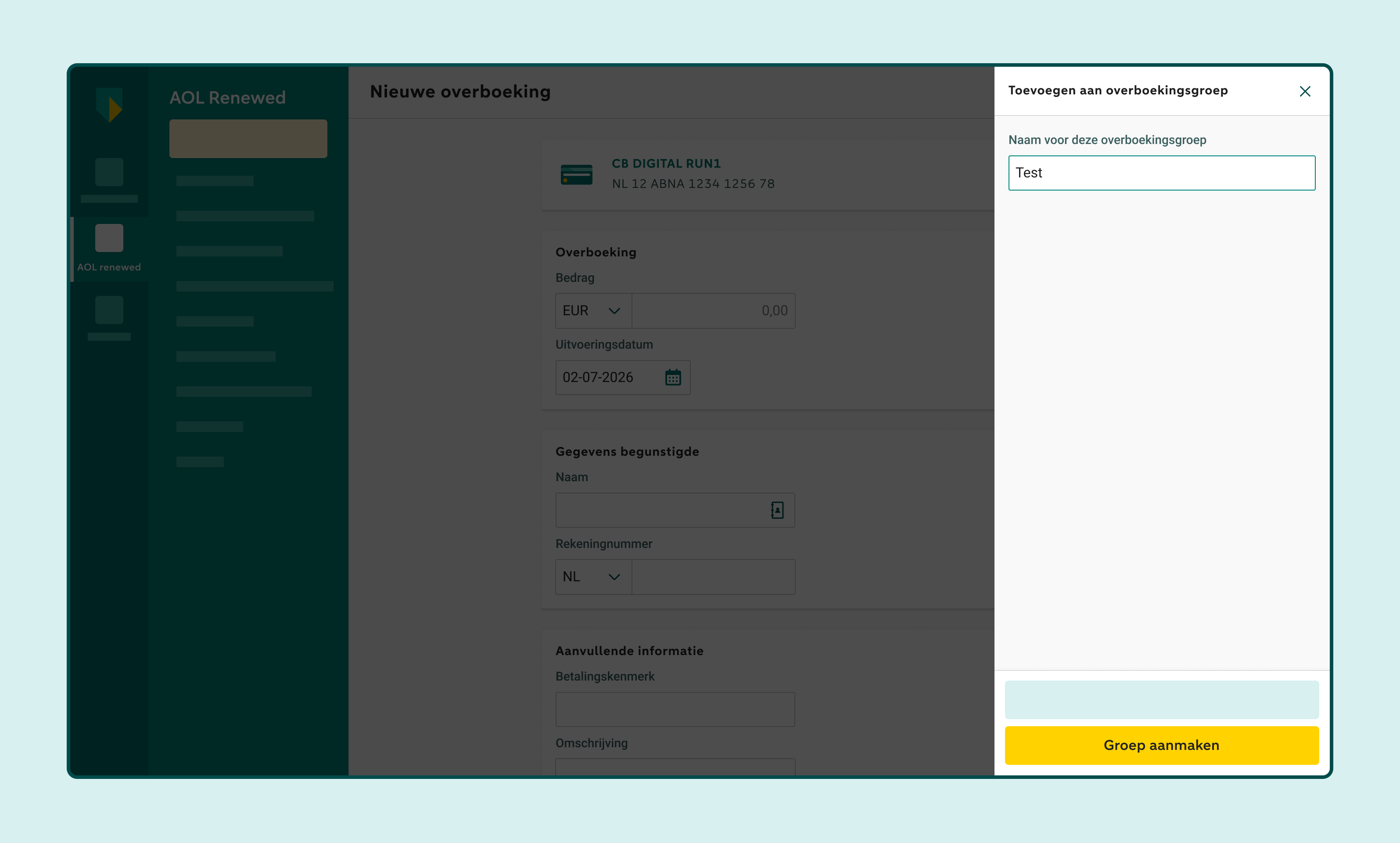Click the ABN AMRO shield logo
The height and width of the screenshot is (843, 1400).
109,104
